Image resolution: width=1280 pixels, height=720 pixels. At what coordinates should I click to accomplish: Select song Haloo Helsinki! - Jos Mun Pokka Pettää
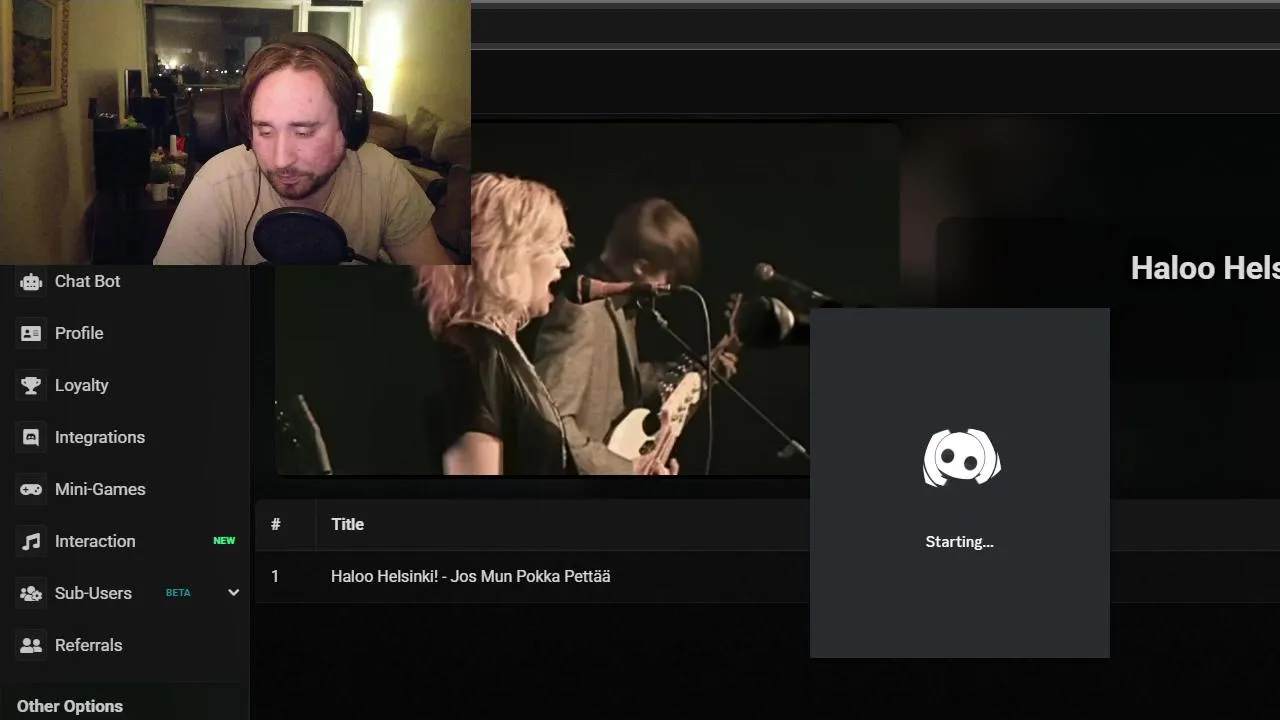[471, 576]
